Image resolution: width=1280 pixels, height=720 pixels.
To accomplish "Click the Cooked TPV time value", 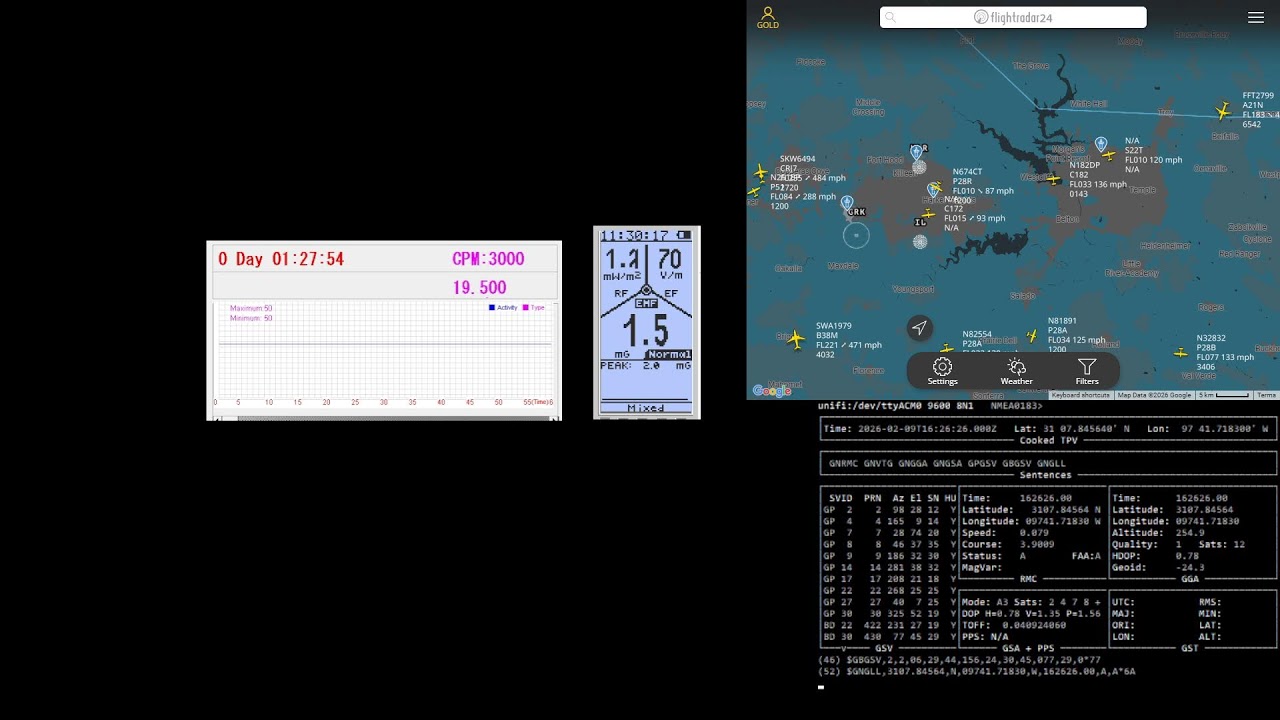I will [x=929, y=428].
